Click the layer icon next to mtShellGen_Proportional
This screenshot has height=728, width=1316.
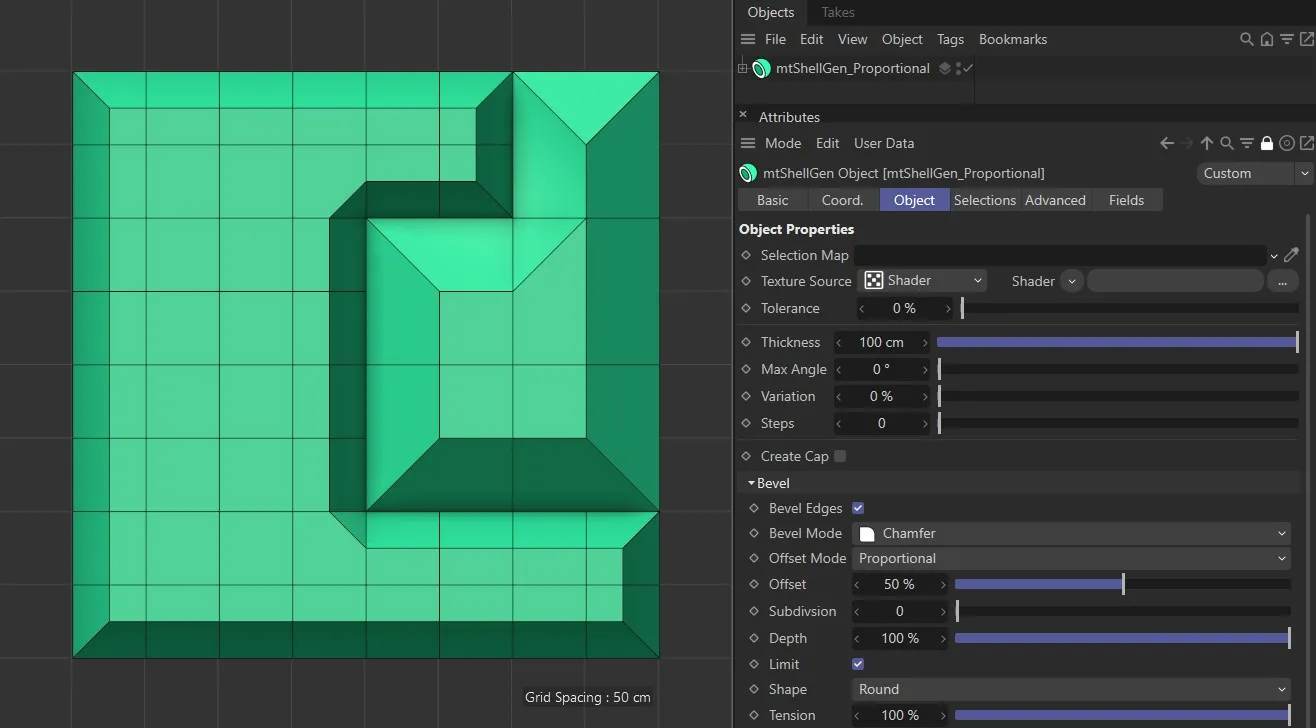pyautogui.click(x=944, y=68)
